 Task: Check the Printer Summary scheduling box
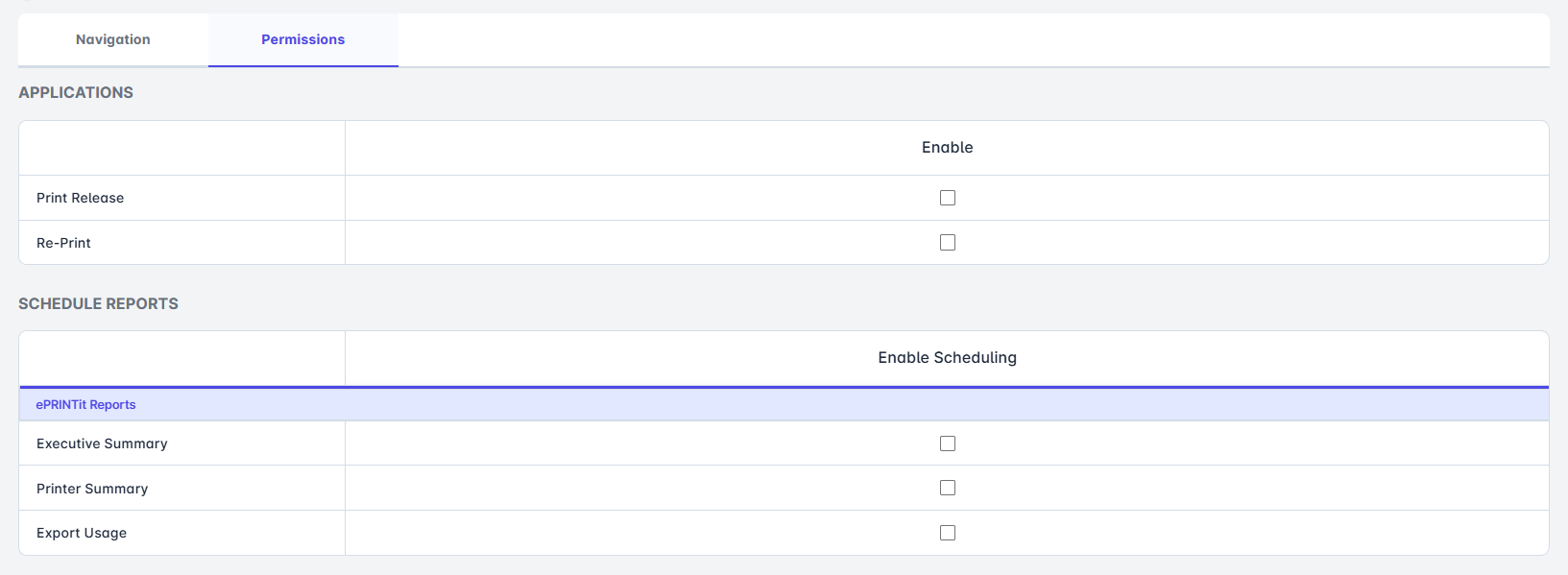pyautogui.click(x=948, y=488)
